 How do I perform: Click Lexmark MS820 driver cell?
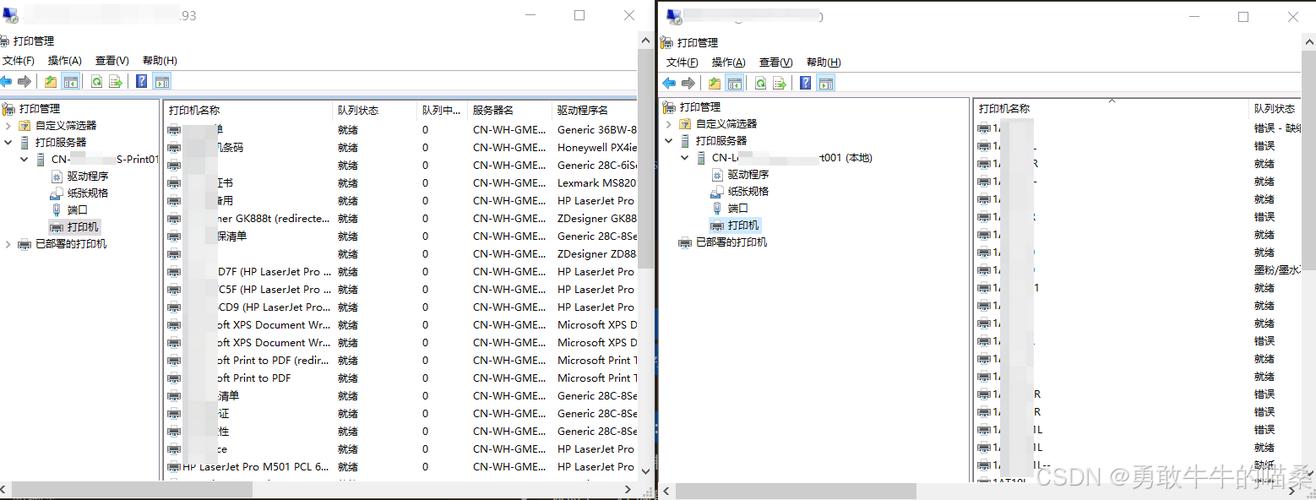(596, 183)
